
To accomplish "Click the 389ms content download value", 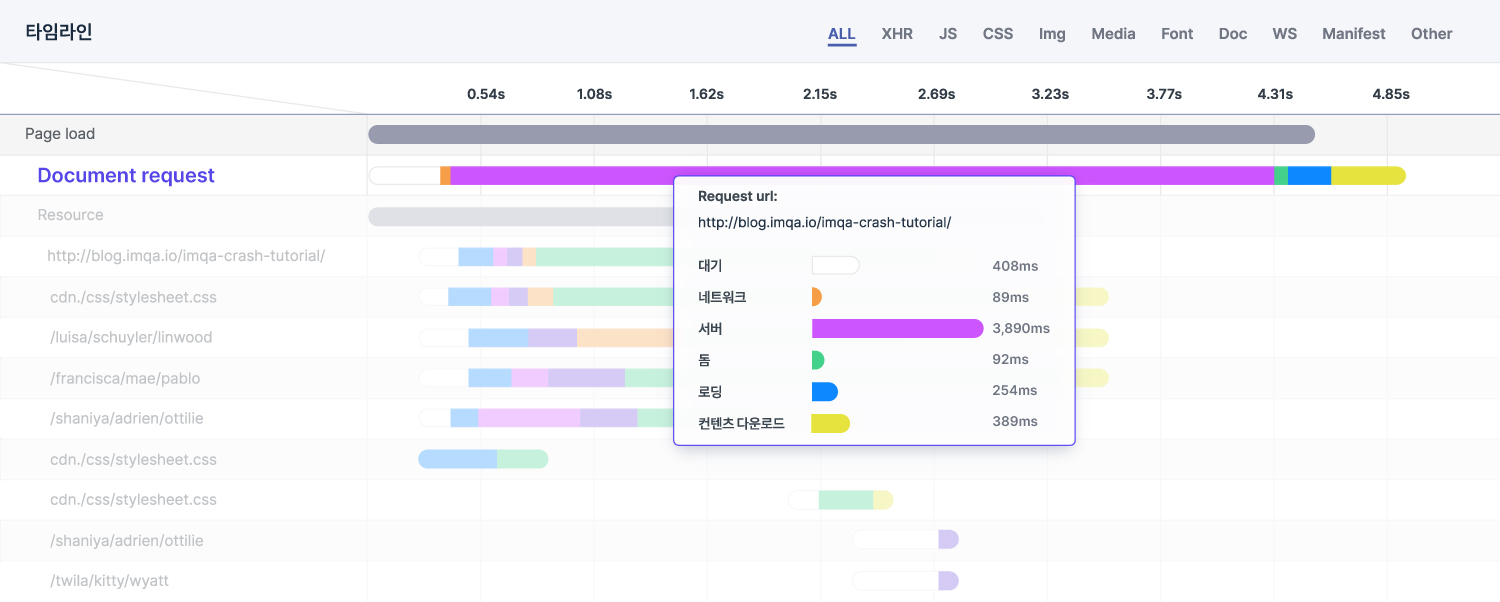I will pos(1015,422).
